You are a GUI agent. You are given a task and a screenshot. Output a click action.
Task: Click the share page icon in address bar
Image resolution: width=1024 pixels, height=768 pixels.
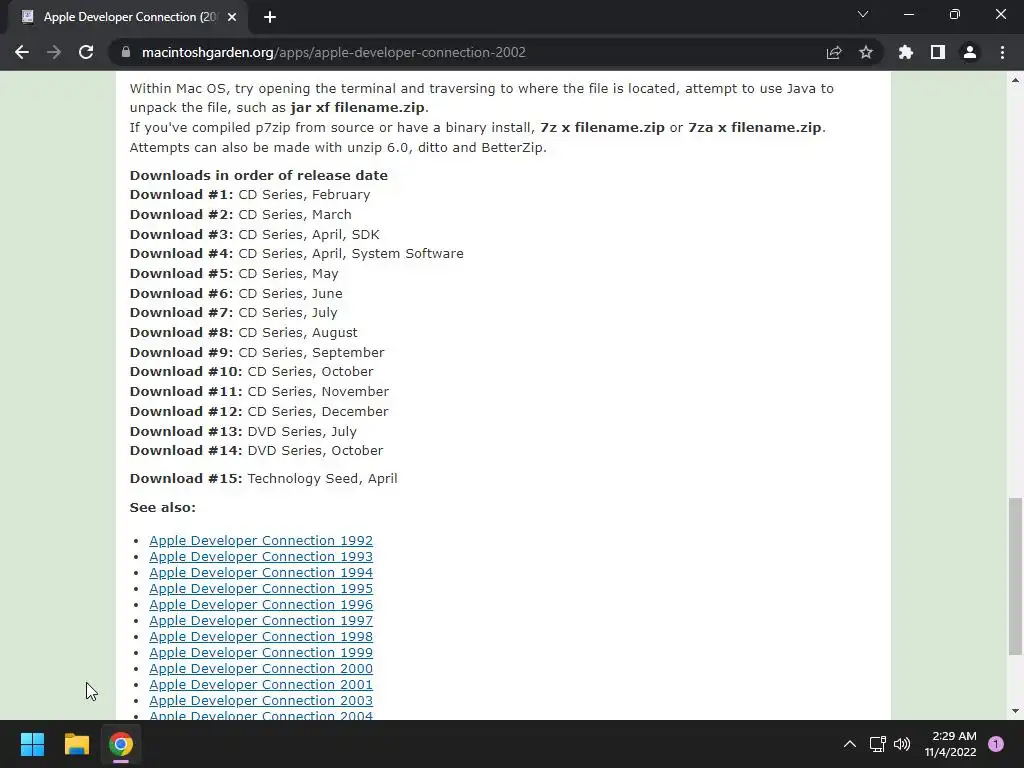point(834,52)
